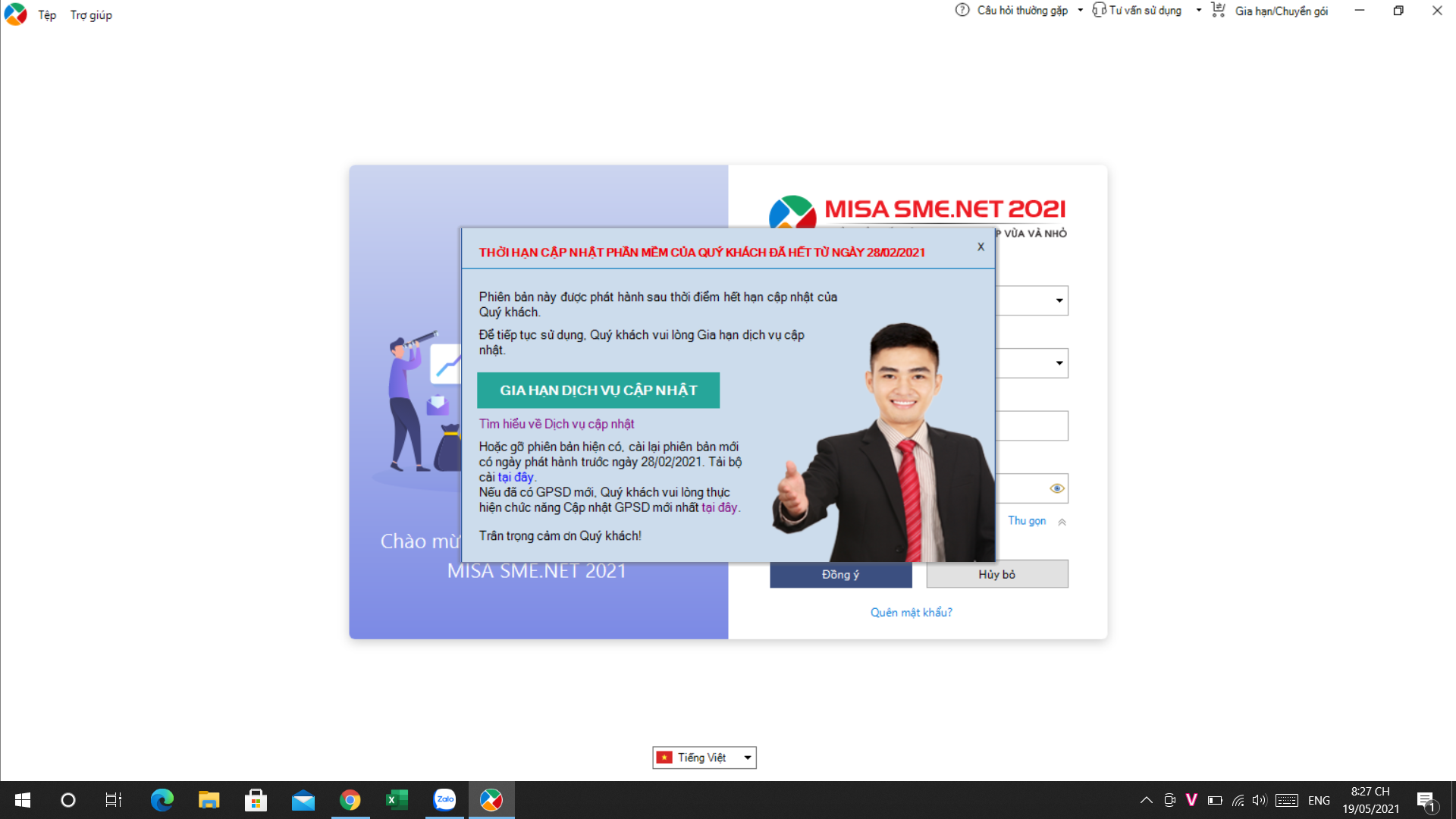Image resolution: width=1456 pixels, height=819 pixels.
Task: Open the Mail app from taskbar
Action: (303, 800)
